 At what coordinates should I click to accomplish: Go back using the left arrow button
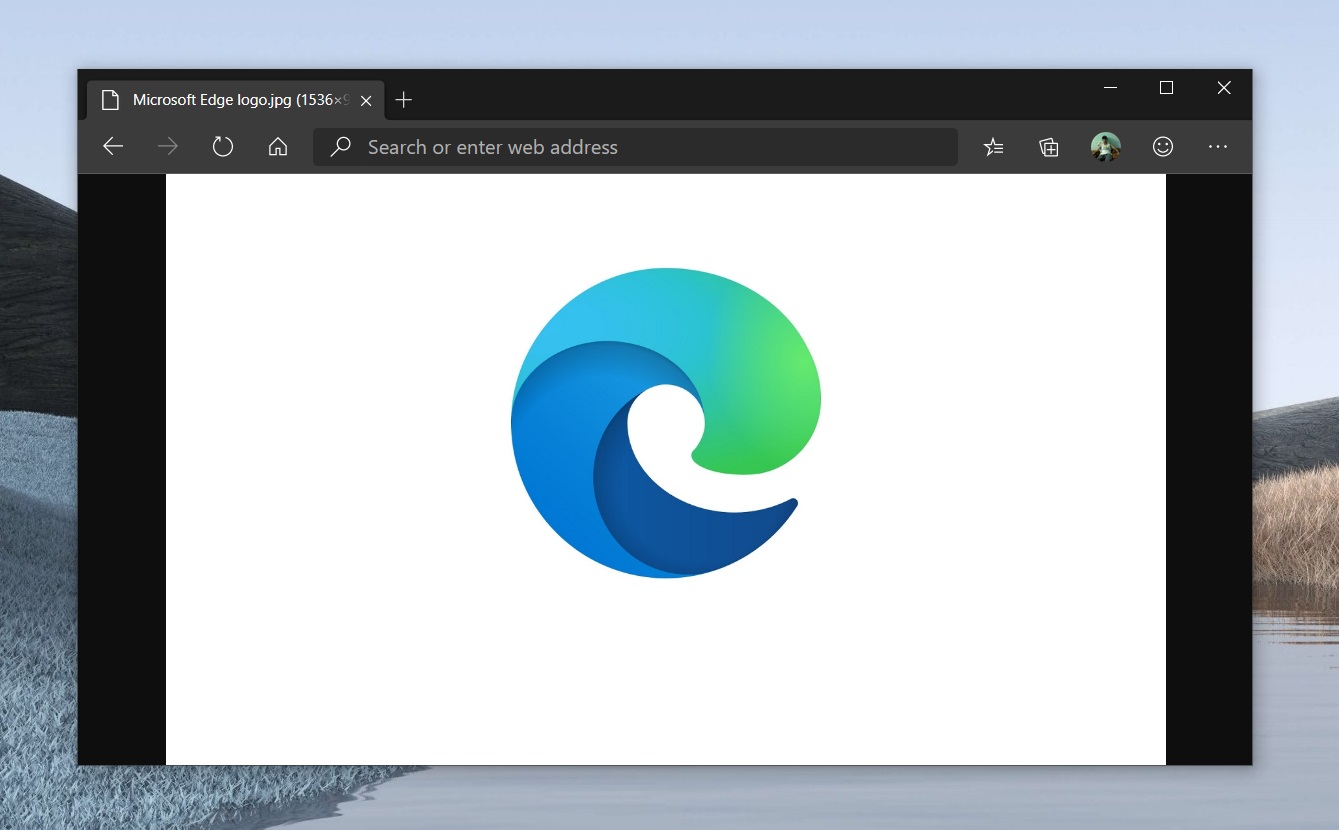[113, 147]
